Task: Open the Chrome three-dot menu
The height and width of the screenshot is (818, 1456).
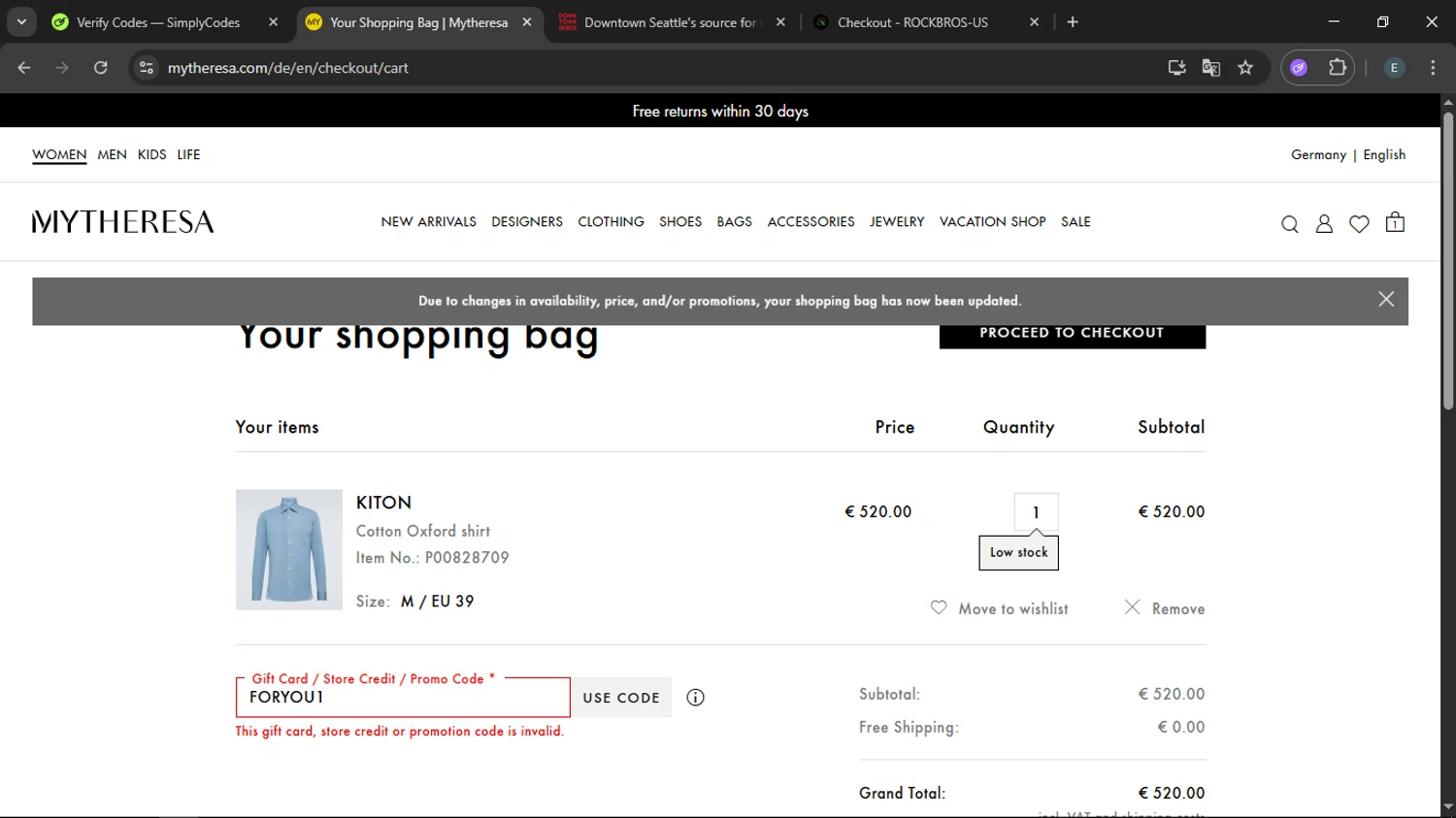Action: point(1433,68)
